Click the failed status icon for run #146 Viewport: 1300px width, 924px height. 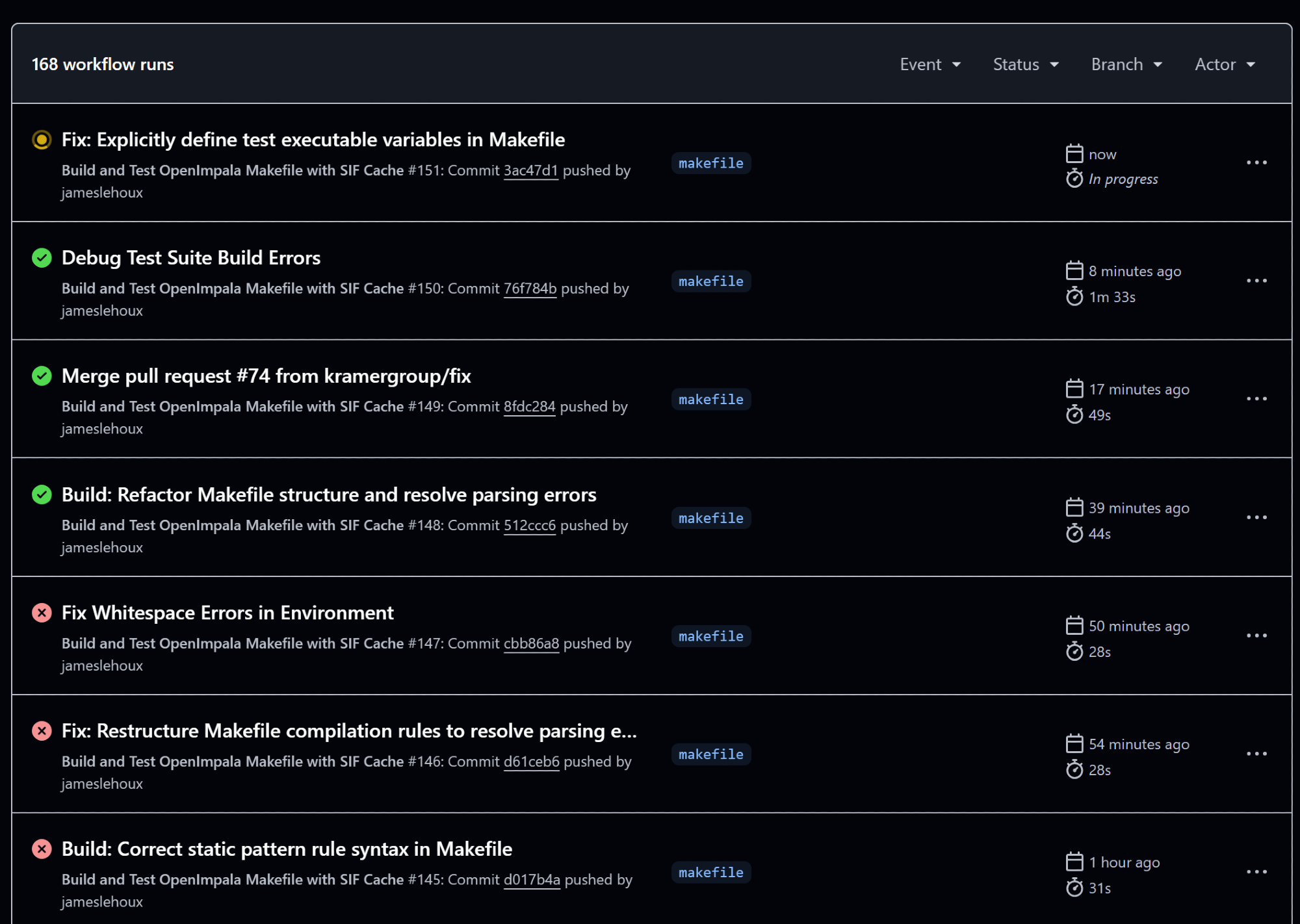click(42, 731)
